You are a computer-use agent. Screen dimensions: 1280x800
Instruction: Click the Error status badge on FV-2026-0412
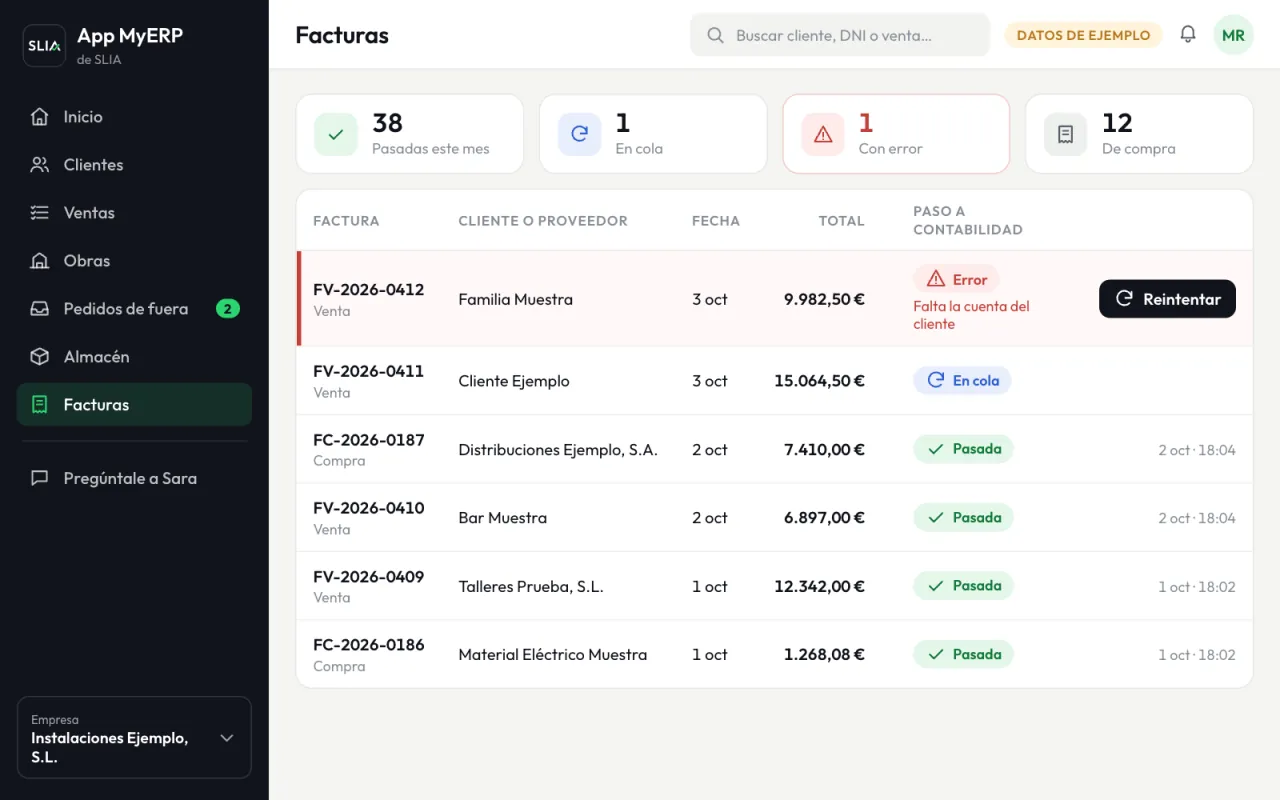(956, 279)
